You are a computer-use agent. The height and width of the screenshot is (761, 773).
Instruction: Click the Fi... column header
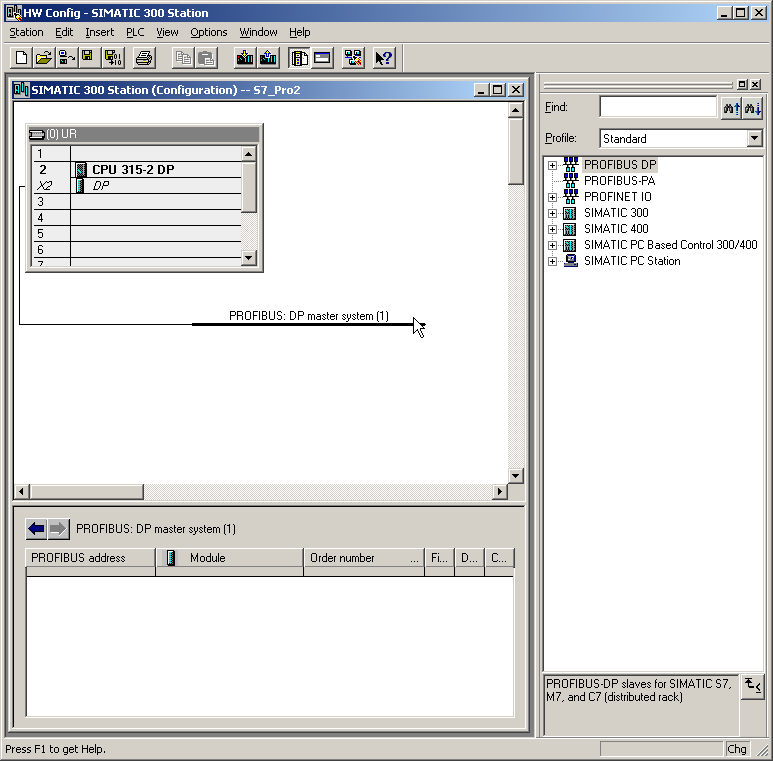(439, 558)
